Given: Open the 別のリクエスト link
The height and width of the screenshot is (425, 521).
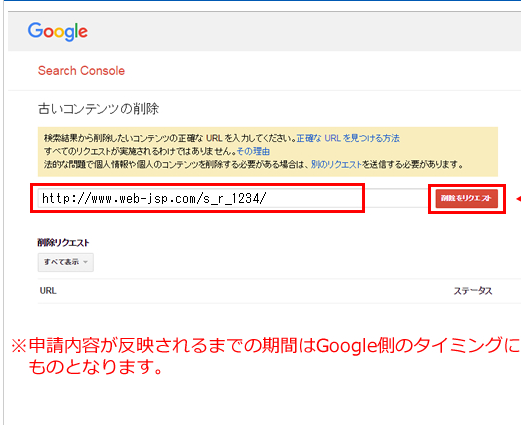Looking at the screenshot, I should (x=336, y=164).
